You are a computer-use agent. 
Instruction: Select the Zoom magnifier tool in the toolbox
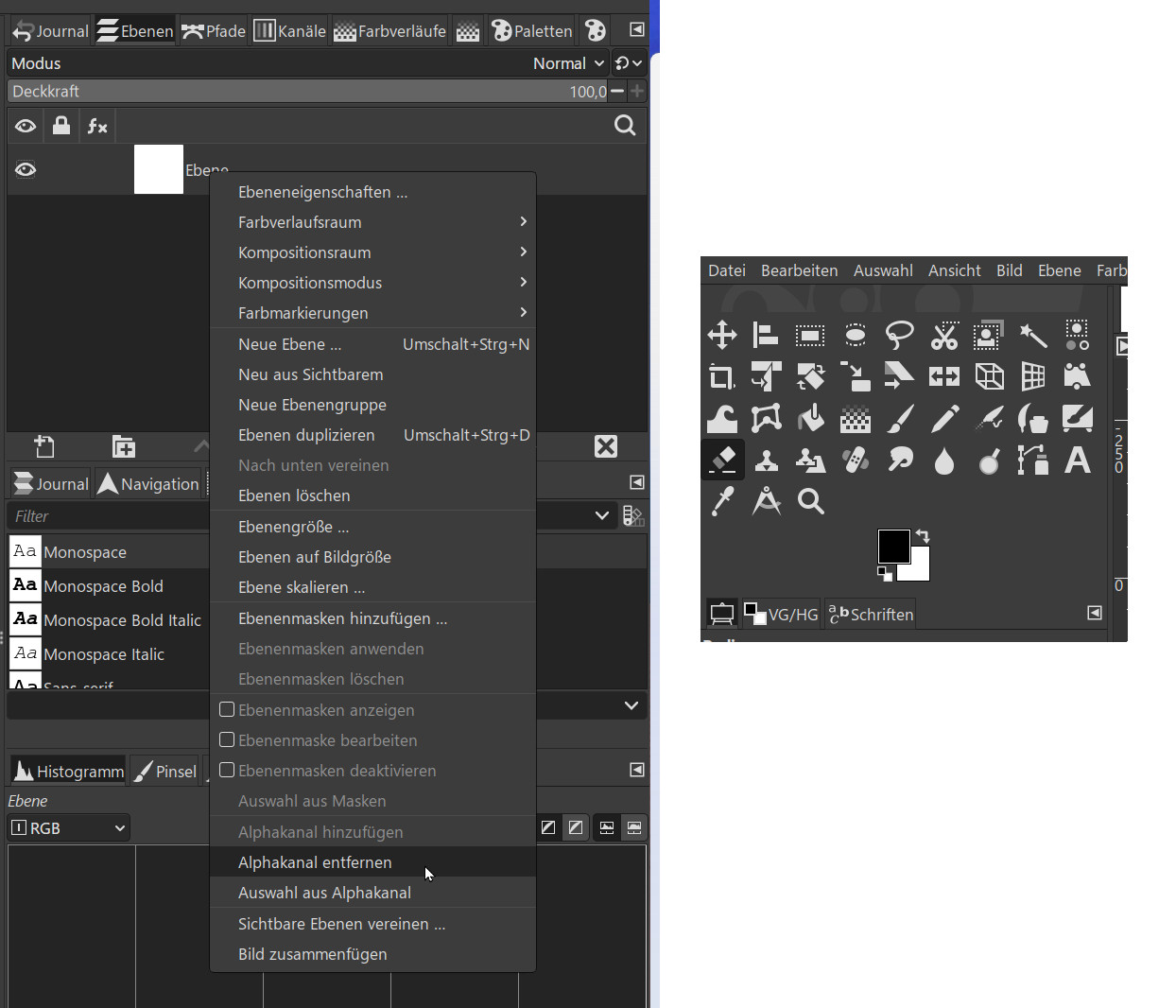810,501
